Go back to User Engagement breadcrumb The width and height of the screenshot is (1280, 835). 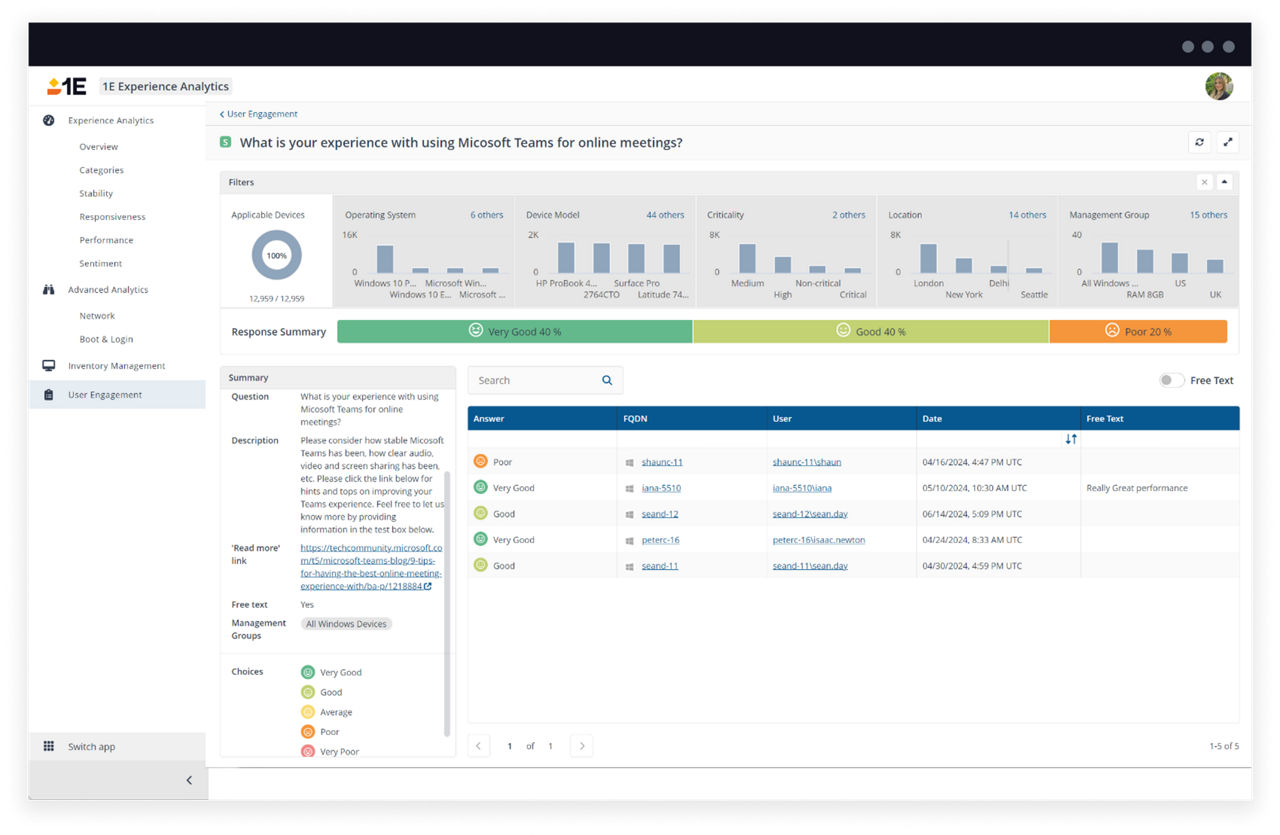259,114
